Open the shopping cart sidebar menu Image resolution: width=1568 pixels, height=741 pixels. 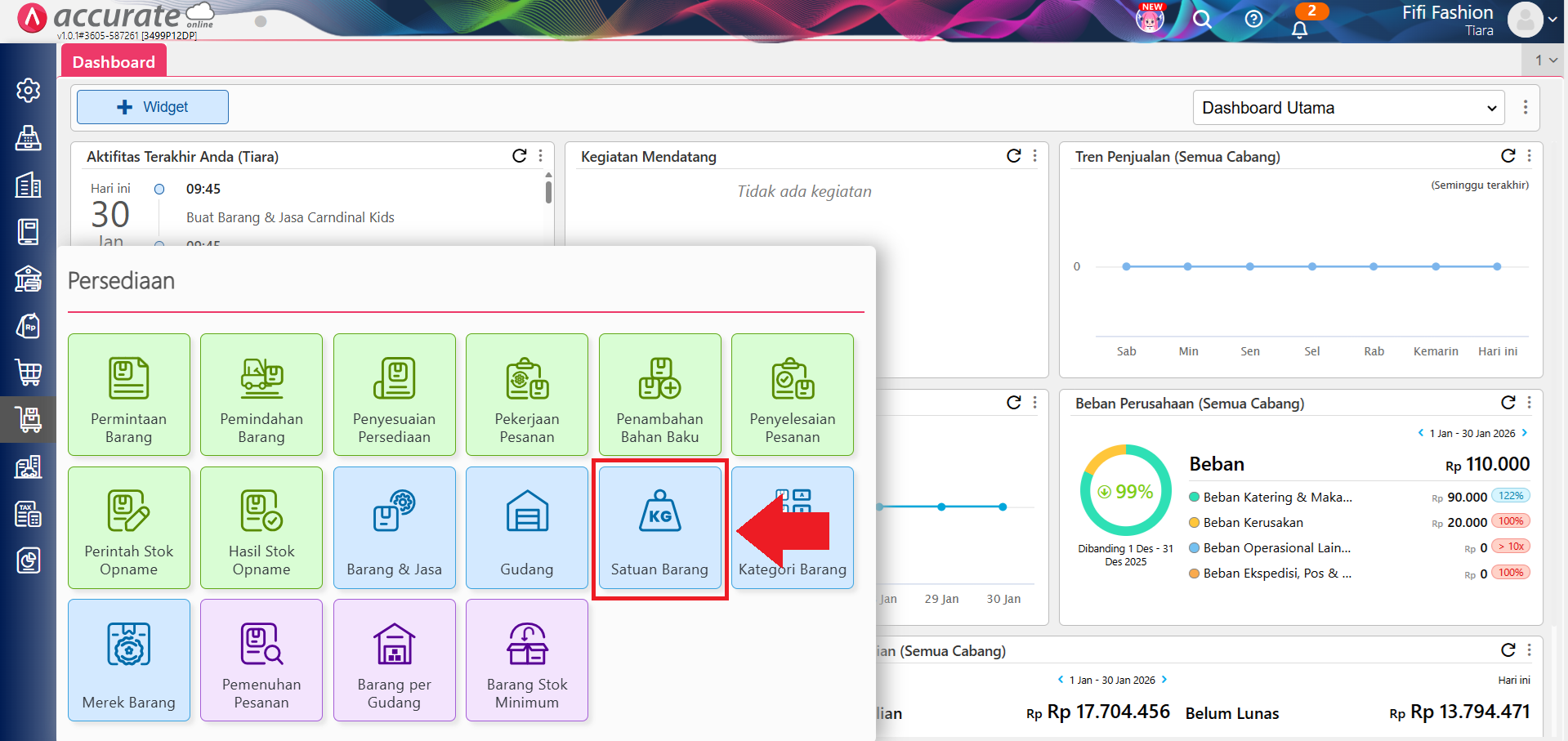(x=29, y=373)
